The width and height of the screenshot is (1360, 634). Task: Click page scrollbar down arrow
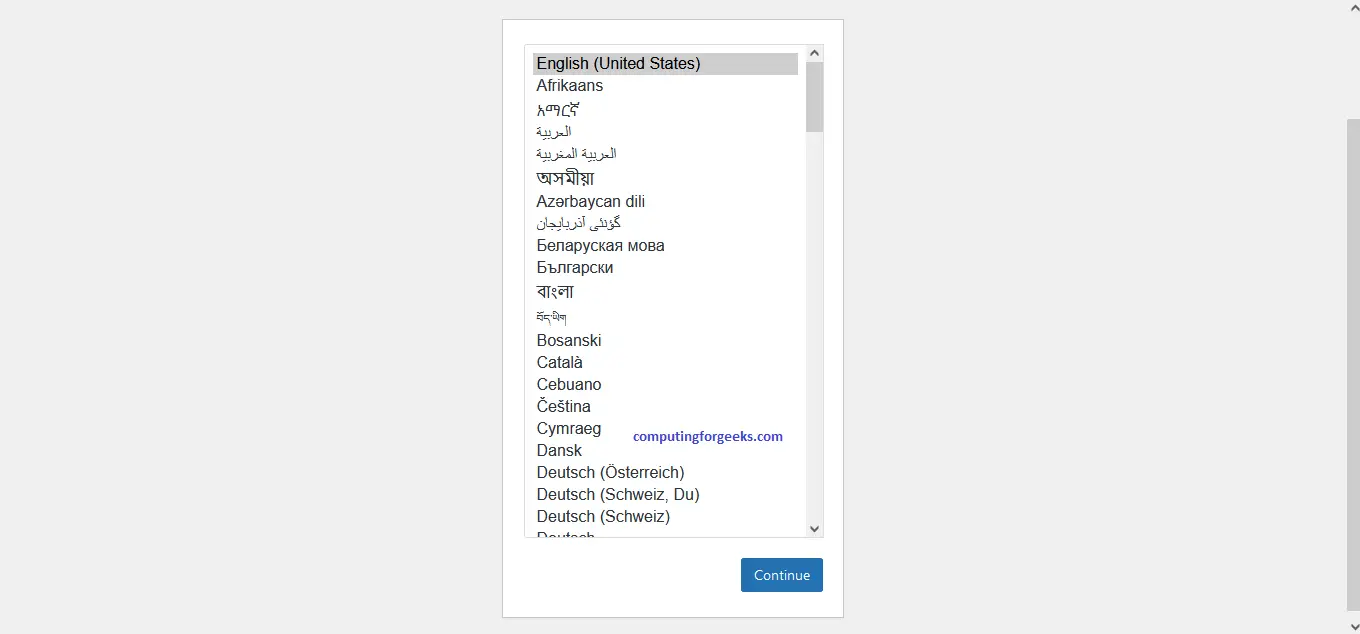tap(1352, 627)
